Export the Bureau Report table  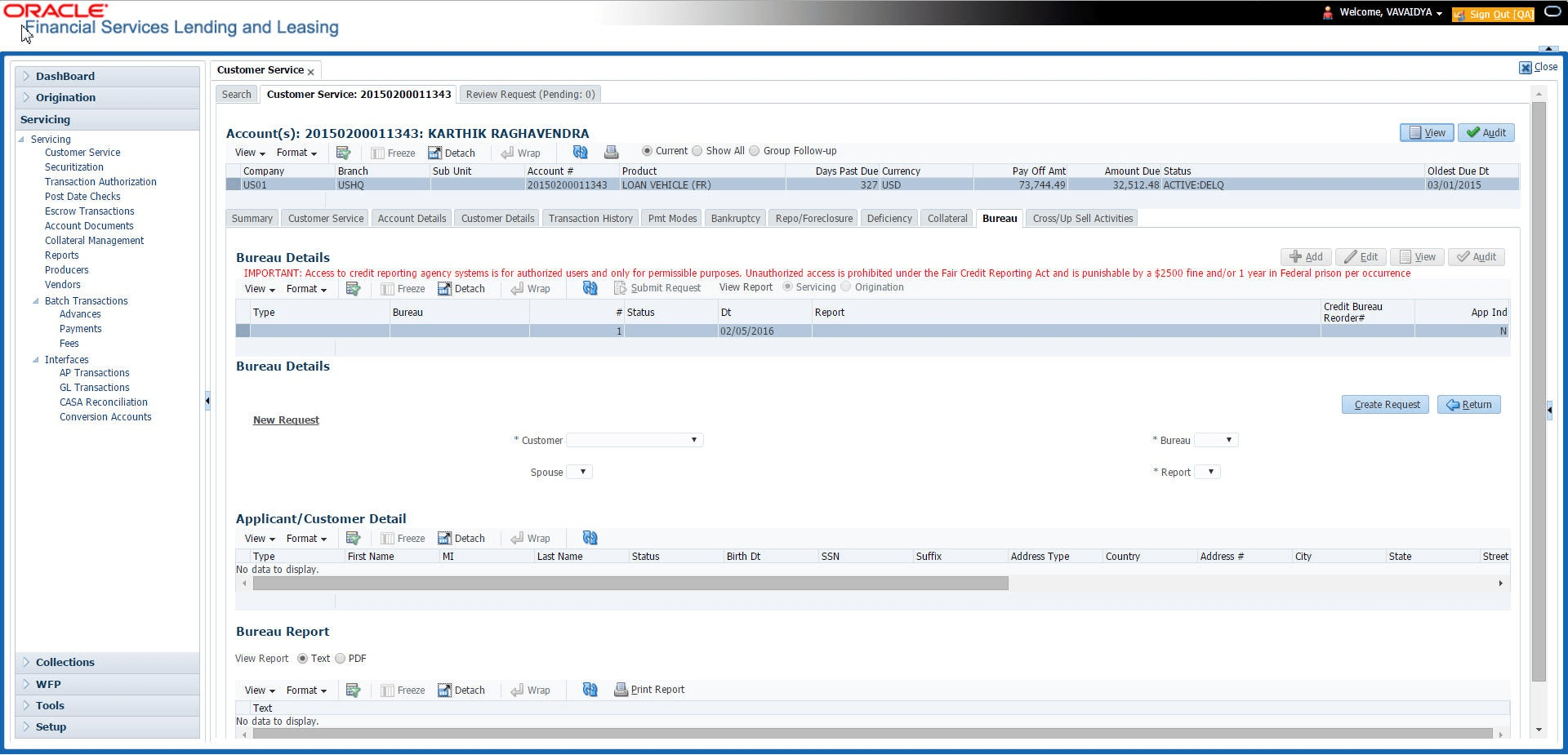coord(353,690)
